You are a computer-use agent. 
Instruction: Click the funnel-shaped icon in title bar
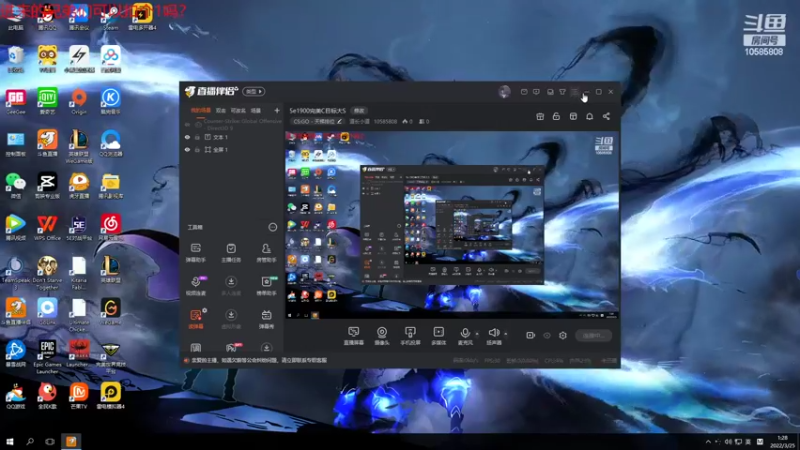pyautogui.click(x=562, y=92)
